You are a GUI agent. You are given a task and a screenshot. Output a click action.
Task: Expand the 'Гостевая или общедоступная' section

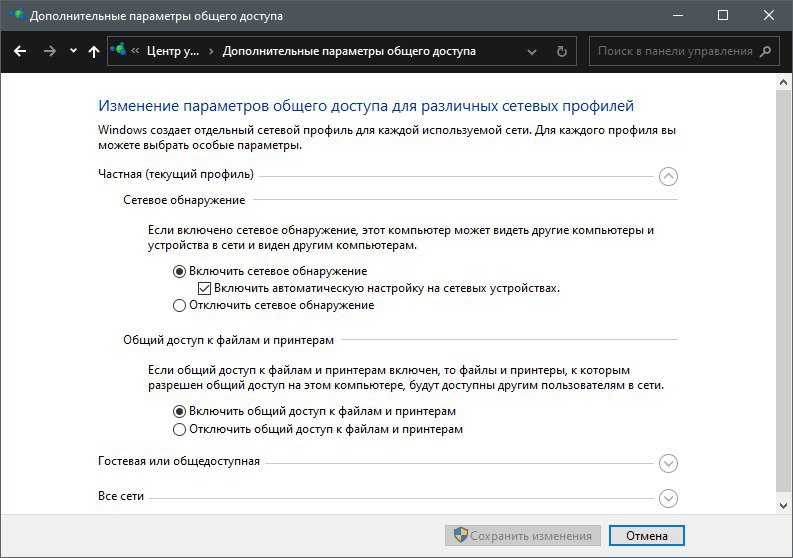click(668, 463)
